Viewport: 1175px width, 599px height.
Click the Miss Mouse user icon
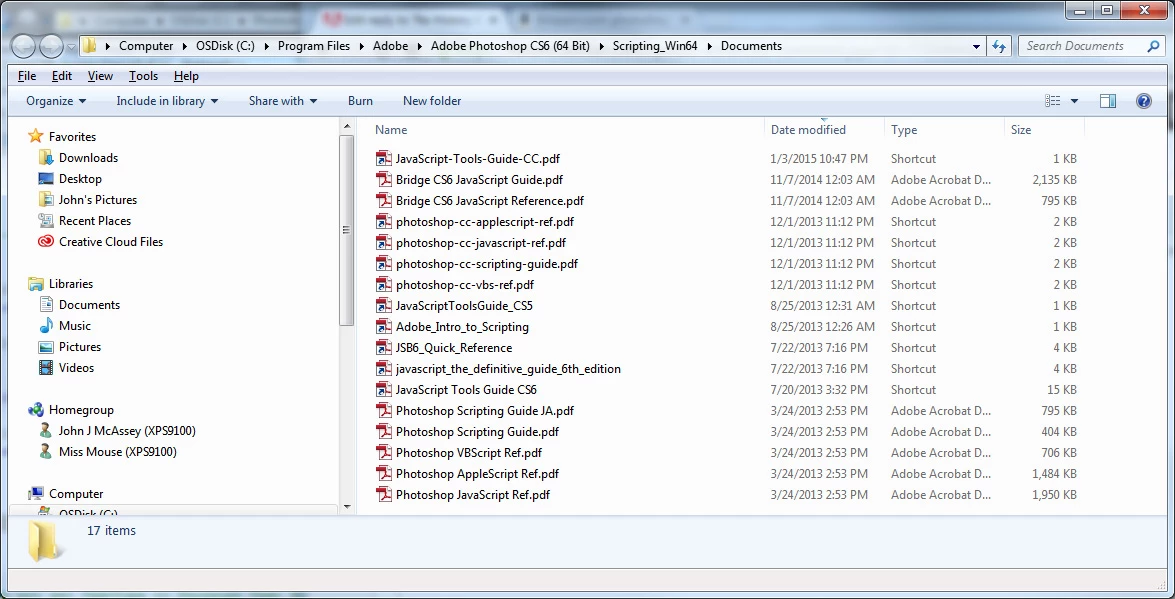tap(46, 451)
